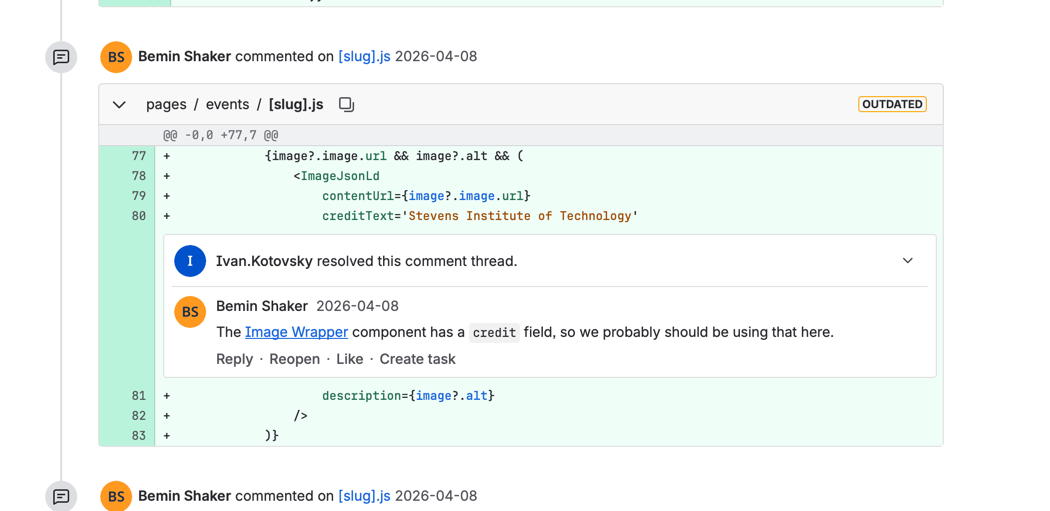Click the bottom BS avatar near the last comment

(116, 496)
